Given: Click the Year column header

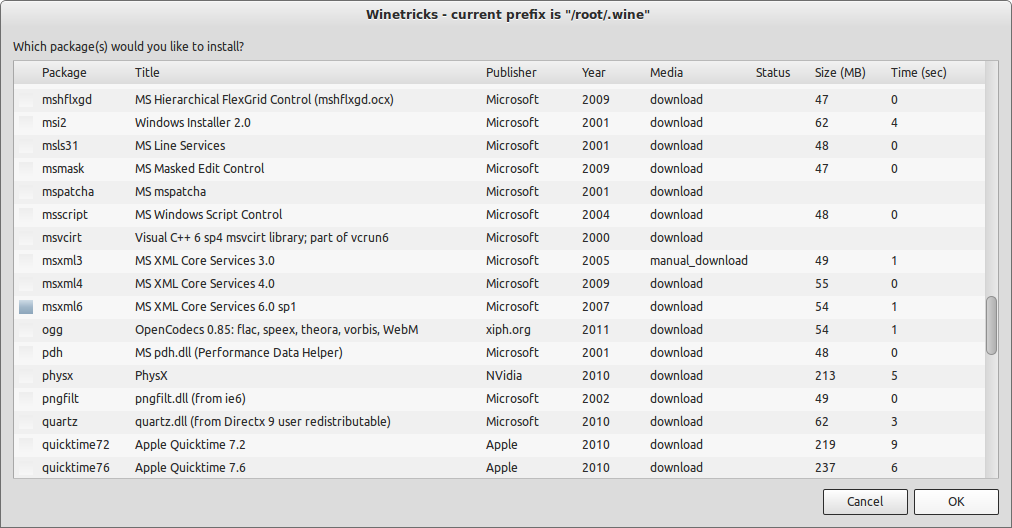Looking at the screenshot, I should (594, 73).
